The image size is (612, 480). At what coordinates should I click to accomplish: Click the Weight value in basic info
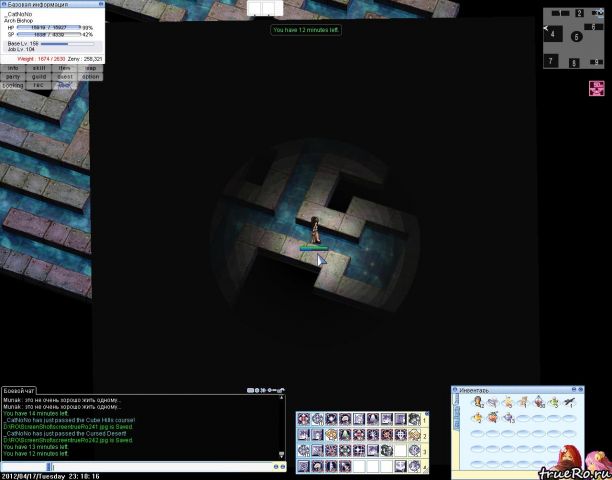coord(41,59)
